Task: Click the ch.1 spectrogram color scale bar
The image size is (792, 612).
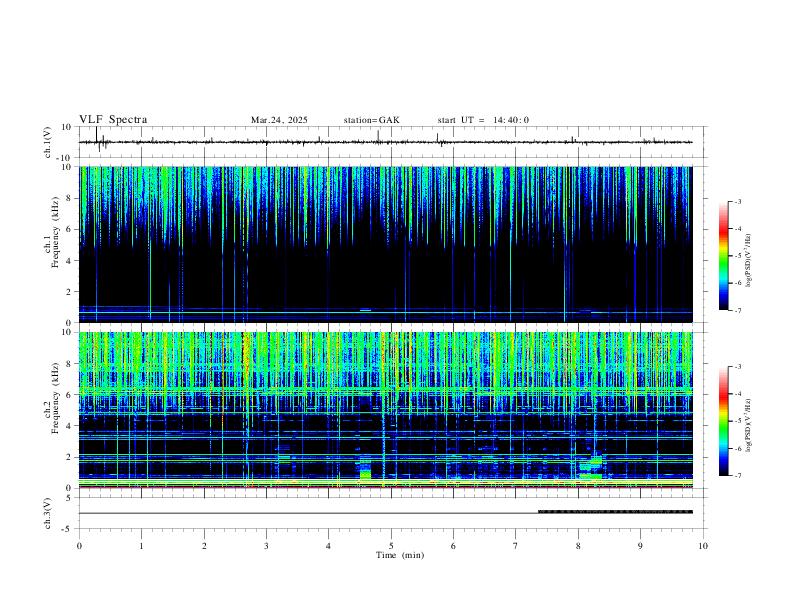Action: [x=723, y=255]
